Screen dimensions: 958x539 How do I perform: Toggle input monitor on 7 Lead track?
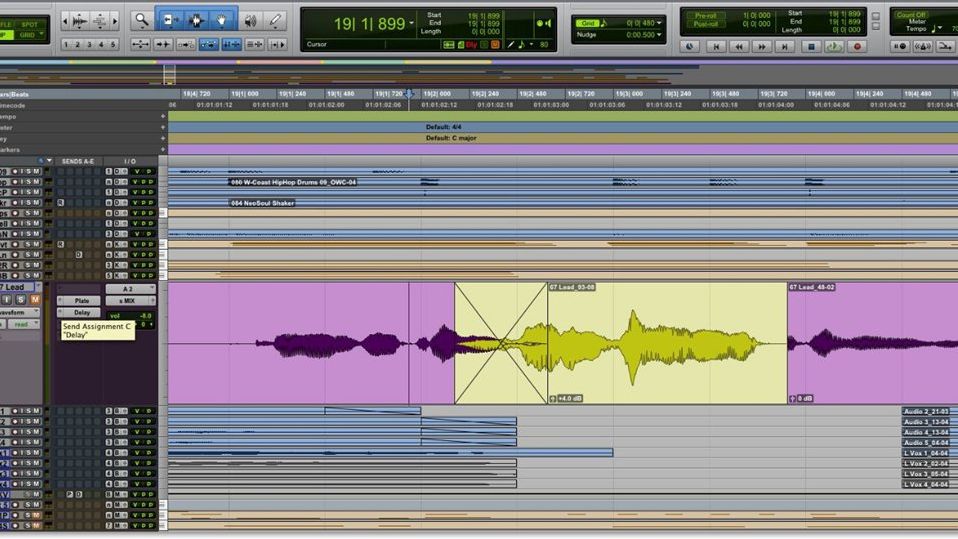pos(7,299)
